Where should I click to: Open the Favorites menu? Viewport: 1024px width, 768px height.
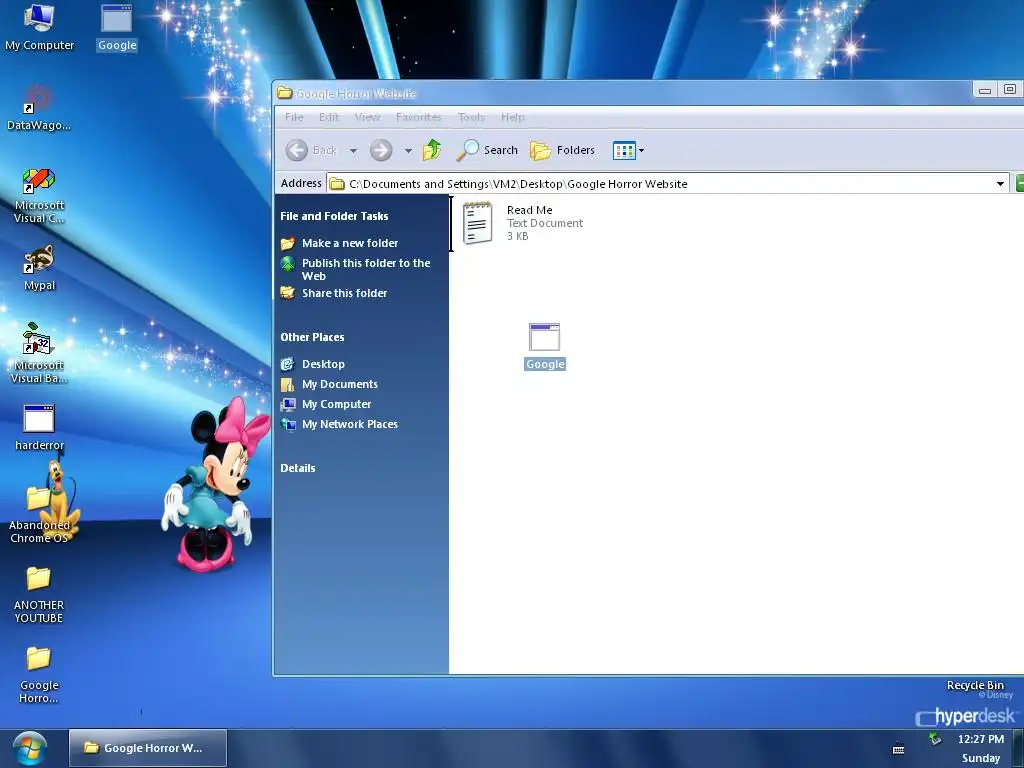click(x=419, y=117)
